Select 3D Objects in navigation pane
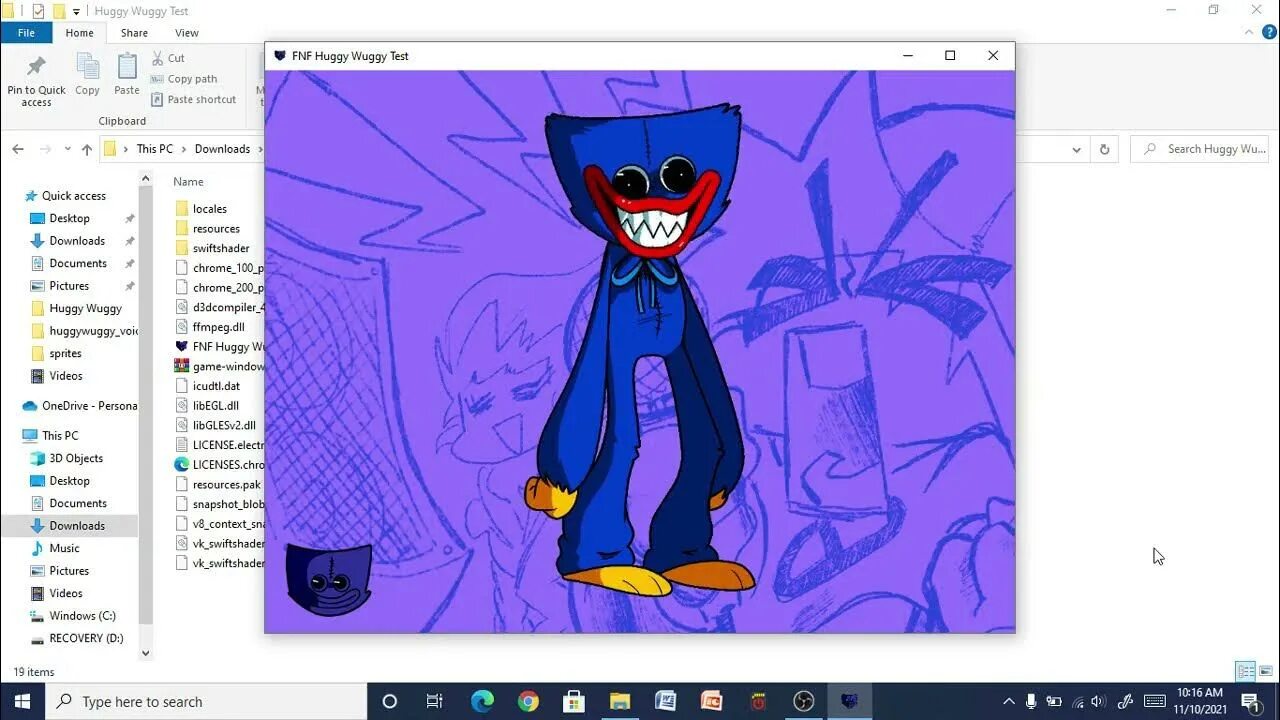1280x720 pixels. [x=76, y=458]
